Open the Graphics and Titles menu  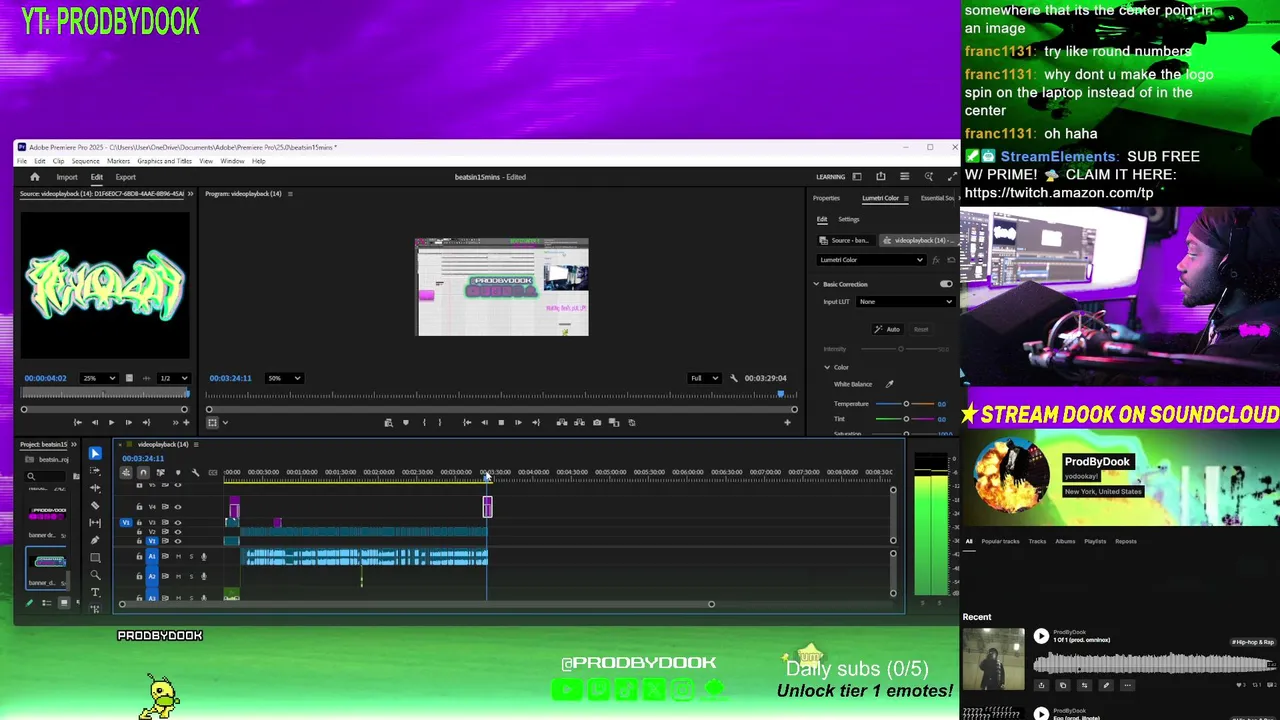point(164,161)
